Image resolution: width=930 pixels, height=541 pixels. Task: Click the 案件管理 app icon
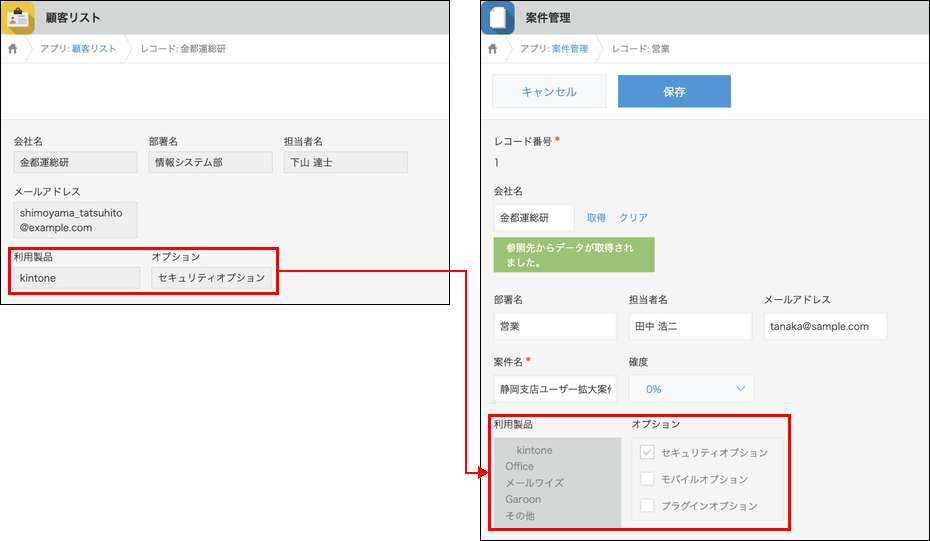click(498, 17)
